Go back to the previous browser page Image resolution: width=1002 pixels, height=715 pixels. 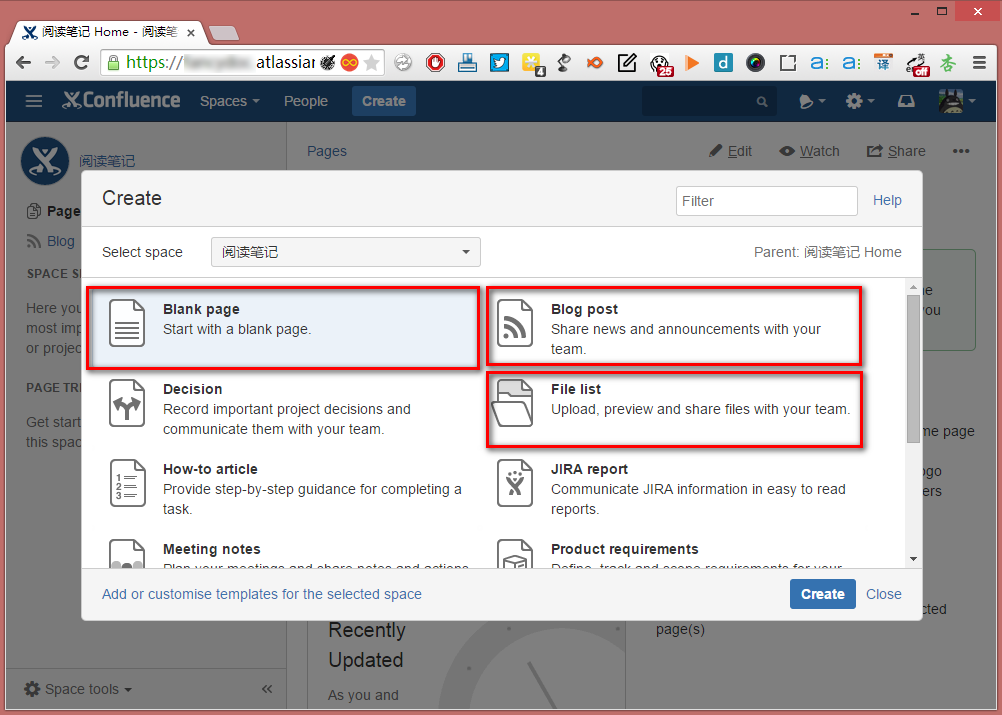tap(24, 63)
